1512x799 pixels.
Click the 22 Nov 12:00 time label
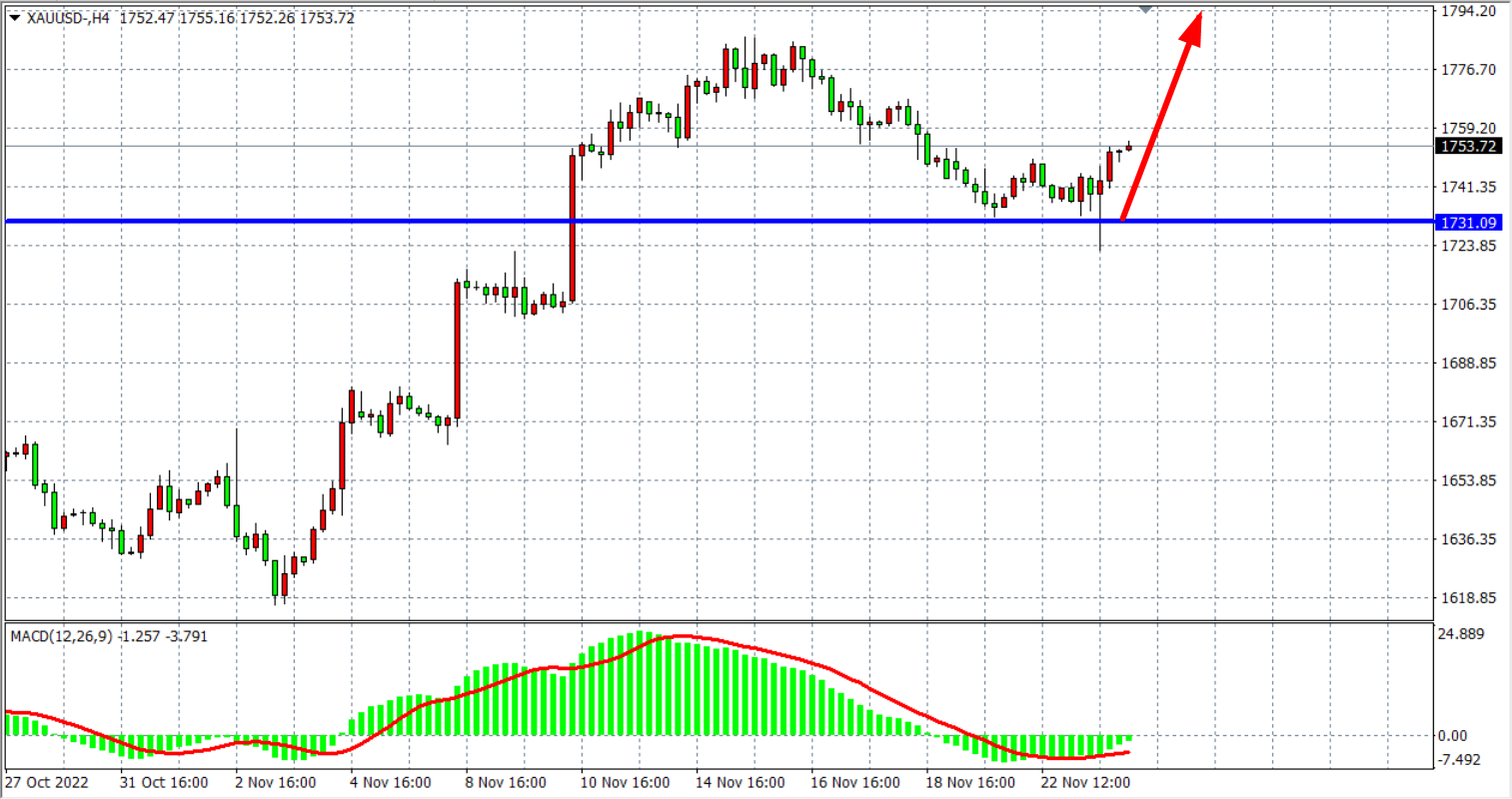(x=1085, y=782)
